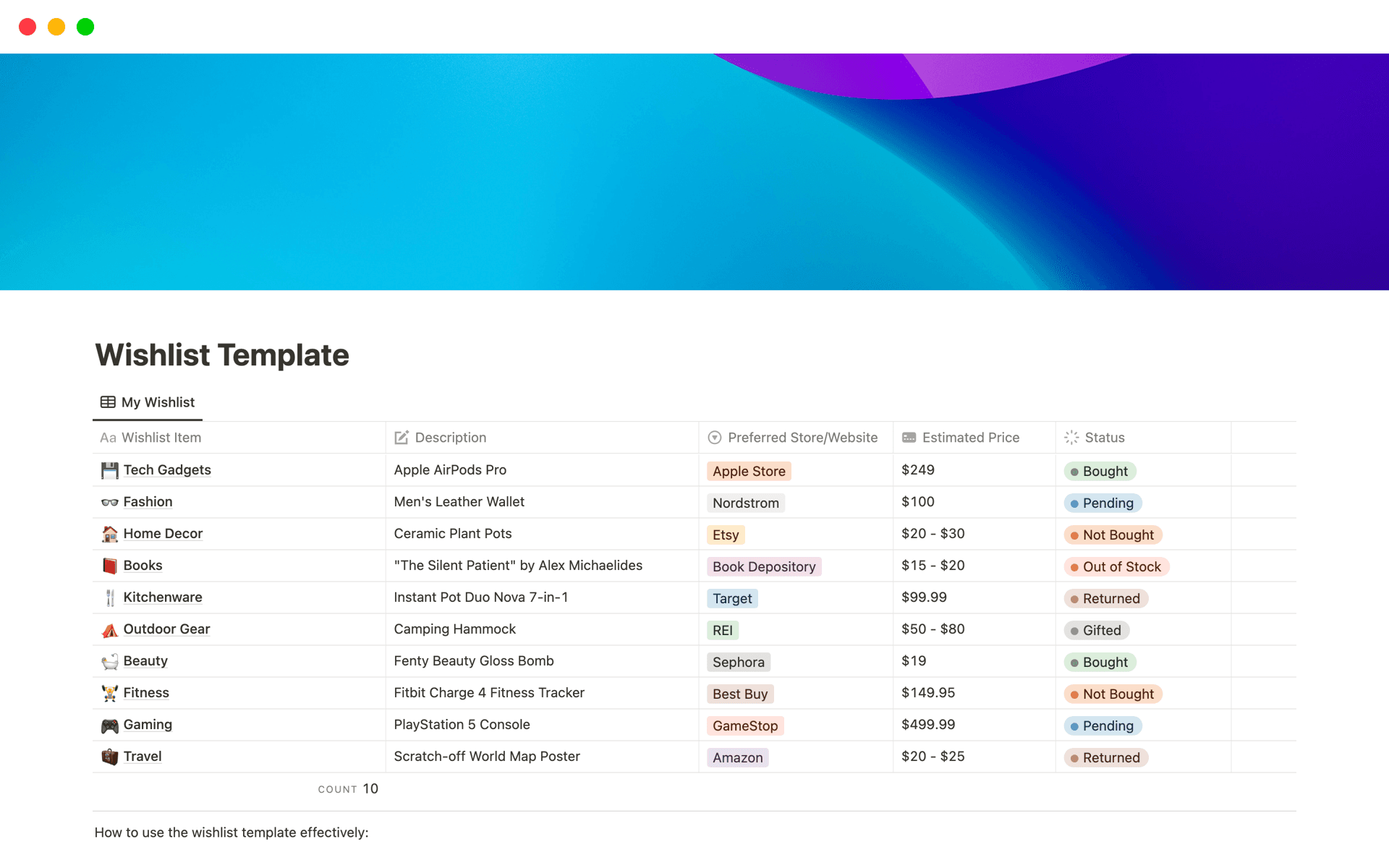Click the Aa icon in the Wishlist Item header
Viewport: 1389px width, 868px height.
(x=107, y=437)
